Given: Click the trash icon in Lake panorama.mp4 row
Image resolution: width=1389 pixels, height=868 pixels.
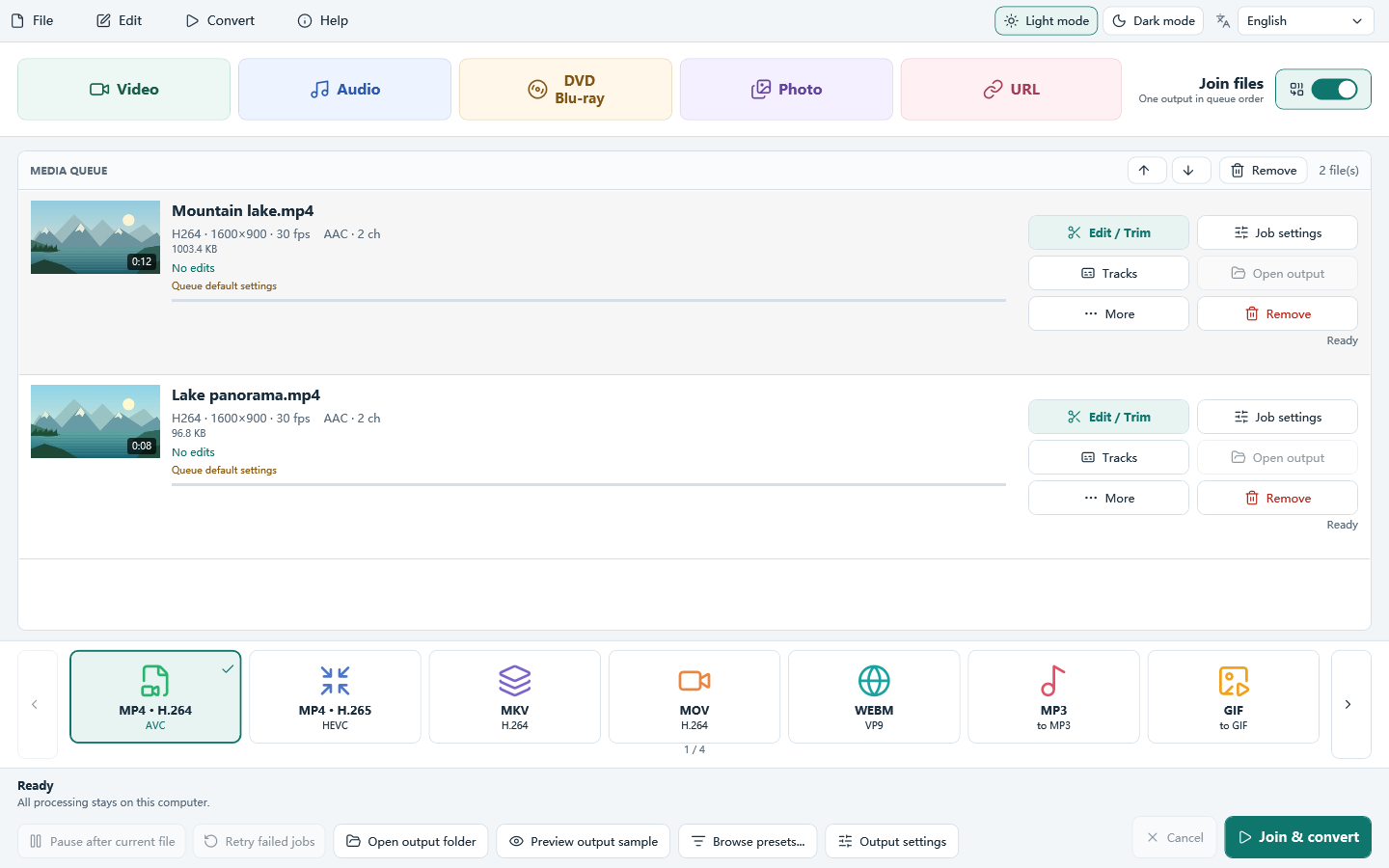Looking at the screenshot, I should 1252,498.
